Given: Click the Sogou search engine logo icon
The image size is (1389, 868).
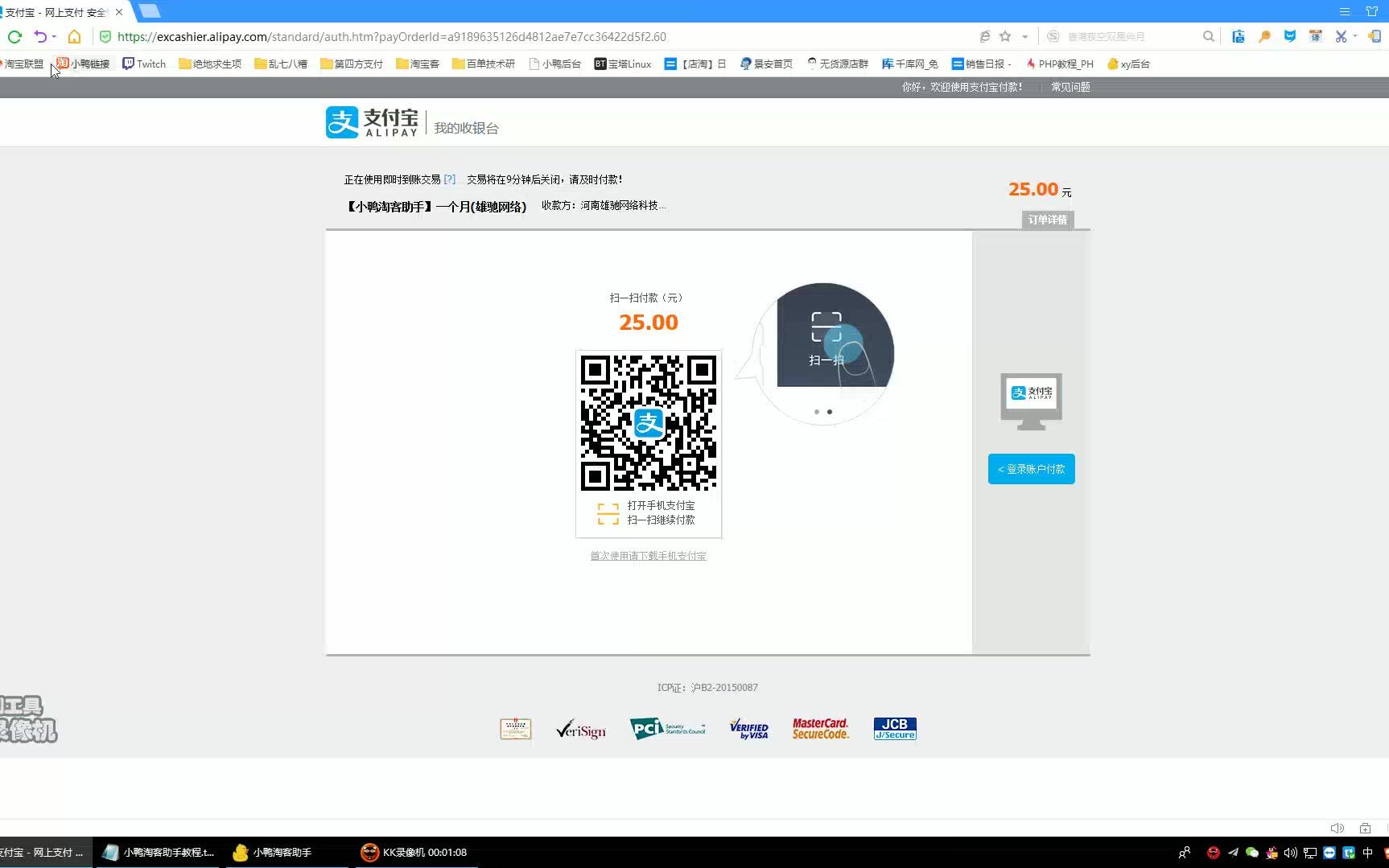Looking at the screenshot, I should pos(1053,36).
